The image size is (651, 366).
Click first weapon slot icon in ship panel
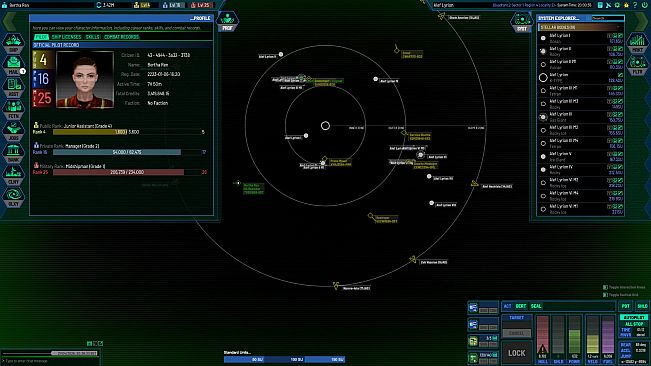point(473,307)
